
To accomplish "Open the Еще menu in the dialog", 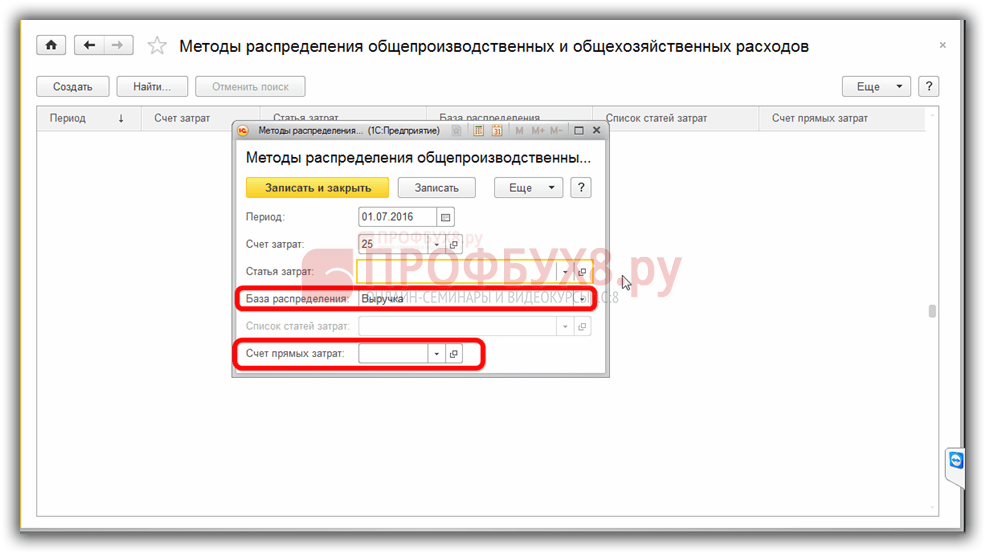I will tap(528, 188).
